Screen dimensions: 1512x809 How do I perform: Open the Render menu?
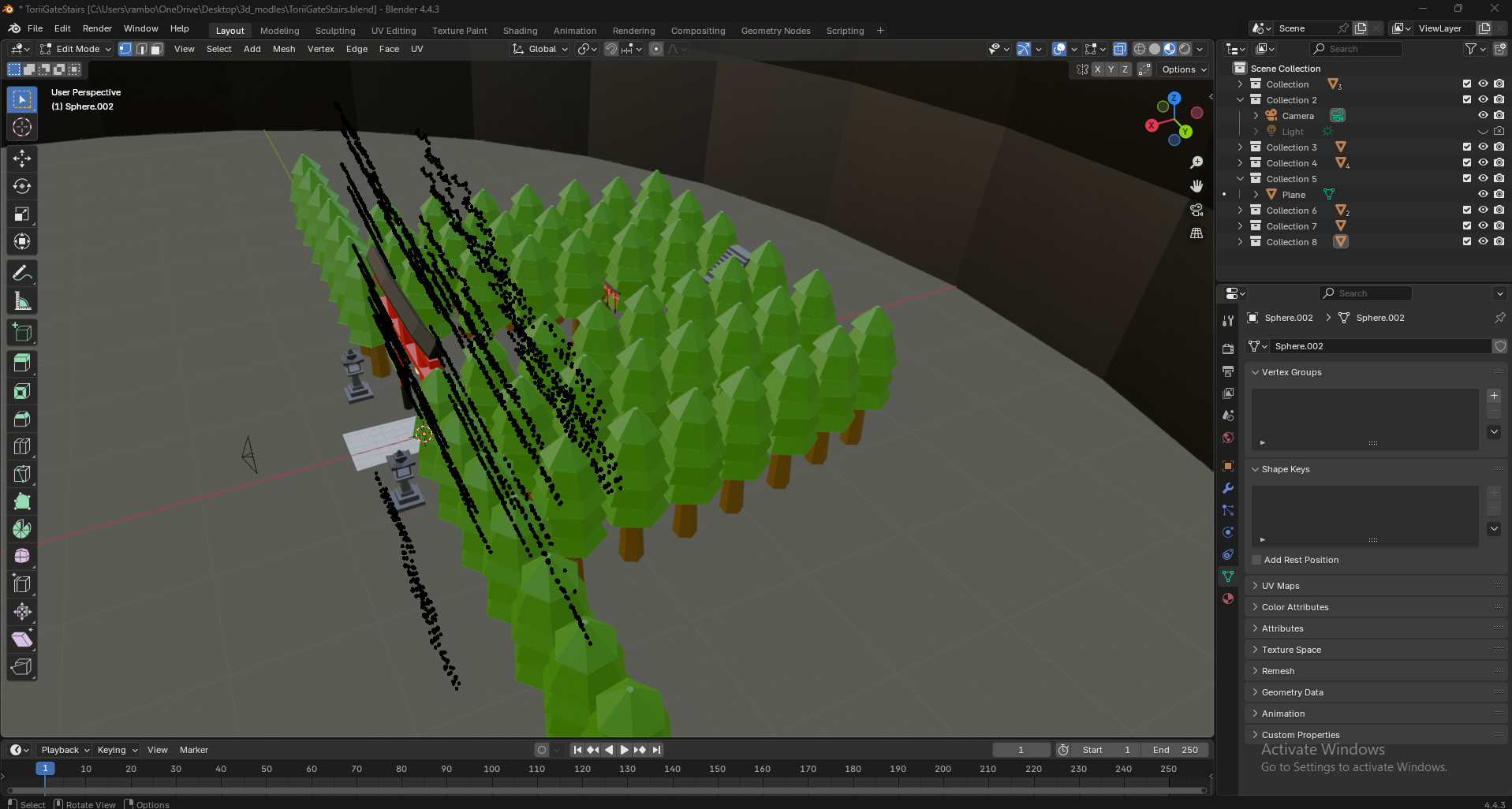click(97, 28)
